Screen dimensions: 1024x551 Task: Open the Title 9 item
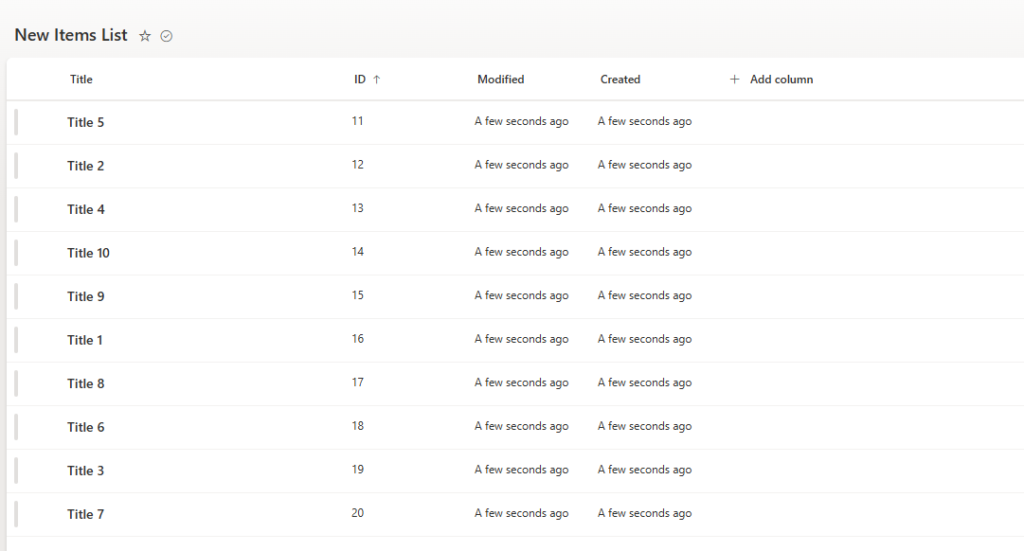pyautogui.click(x=86, y=296)
